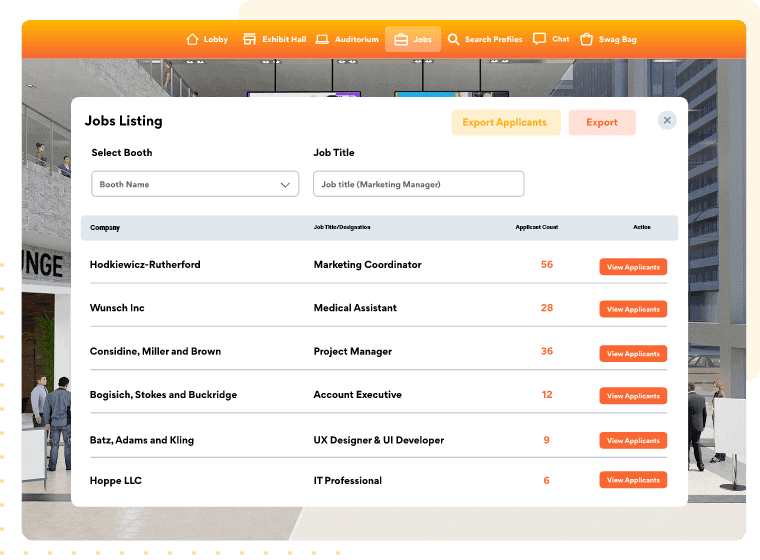The width and height of the screenshot is (760, 560).
Task: Select company Hoppe LLC
Action: [115, 480]
